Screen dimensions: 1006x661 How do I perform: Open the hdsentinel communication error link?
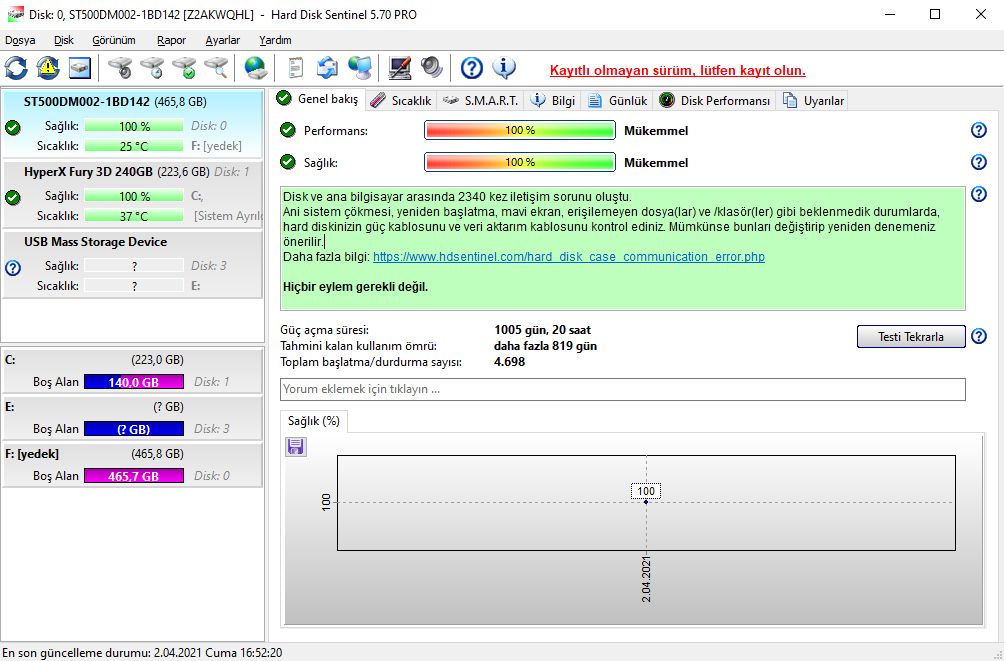pos(568,257)
